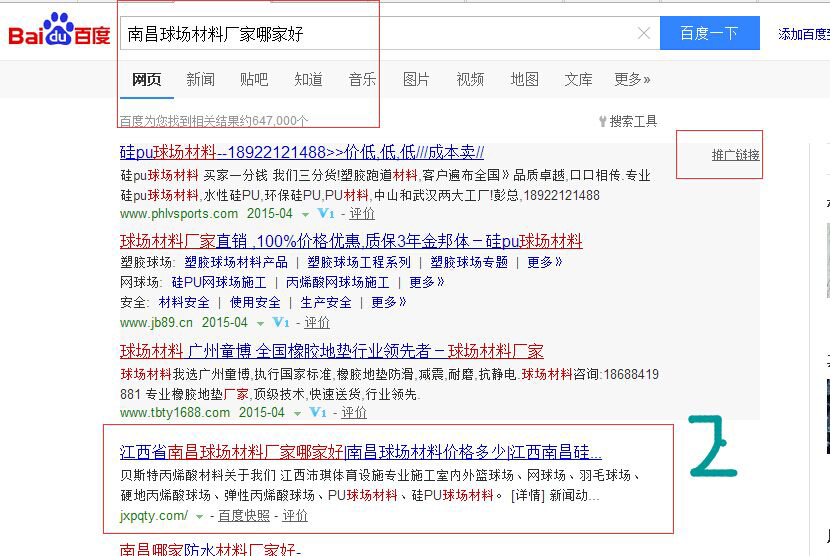This screenshot has height=556, width=830.
Task: Open 材料安全 sublink
Action: (184, 302)
